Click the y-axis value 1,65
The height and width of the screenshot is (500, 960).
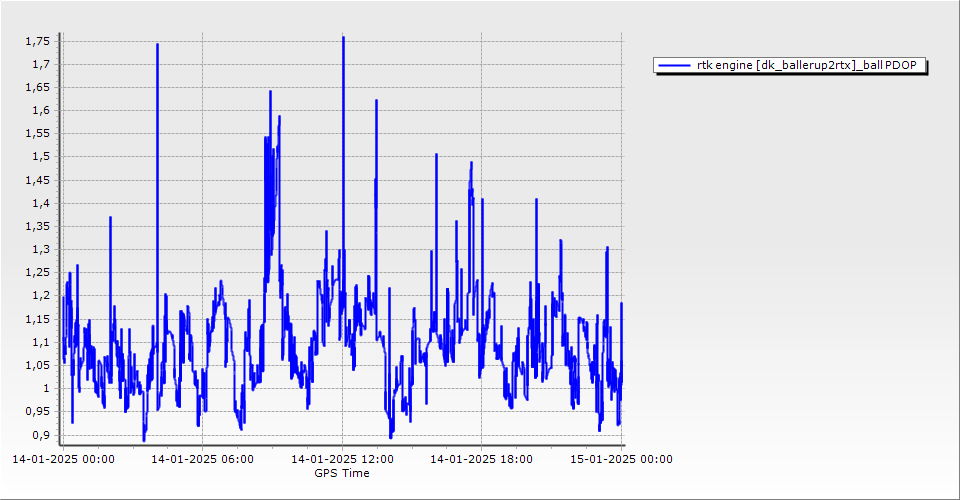pyautogui.click(x=37, y=88)
